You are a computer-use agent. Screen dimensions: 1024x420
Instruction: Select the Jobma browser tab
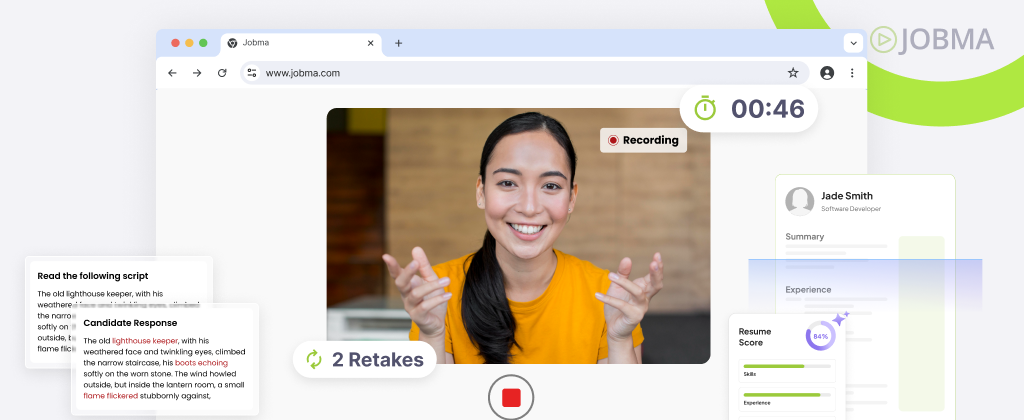coord(301,43)
